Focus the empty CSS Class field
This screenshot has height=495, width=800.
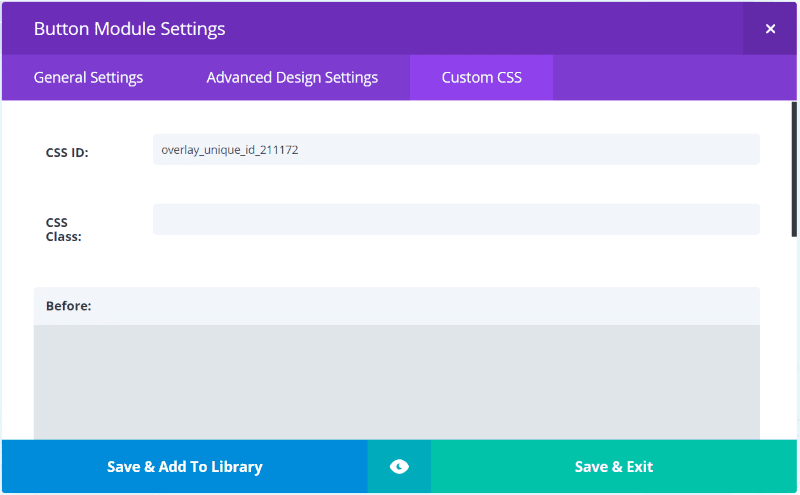[x=456, y=220]
